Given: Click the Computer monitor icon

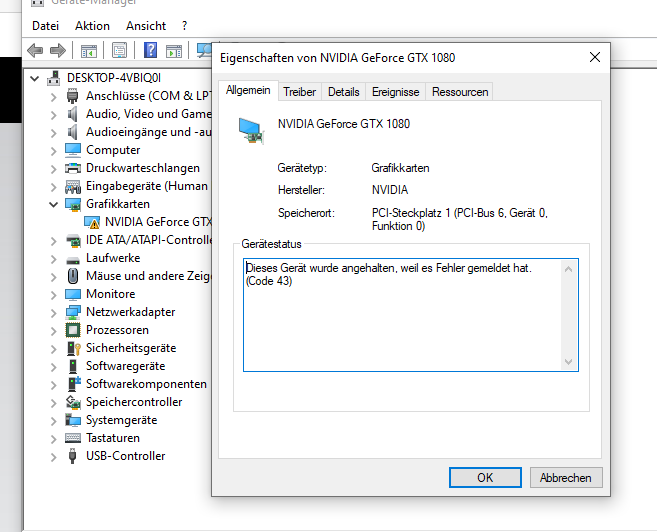Looking at the screenshot, I should (x=73, y=150).
